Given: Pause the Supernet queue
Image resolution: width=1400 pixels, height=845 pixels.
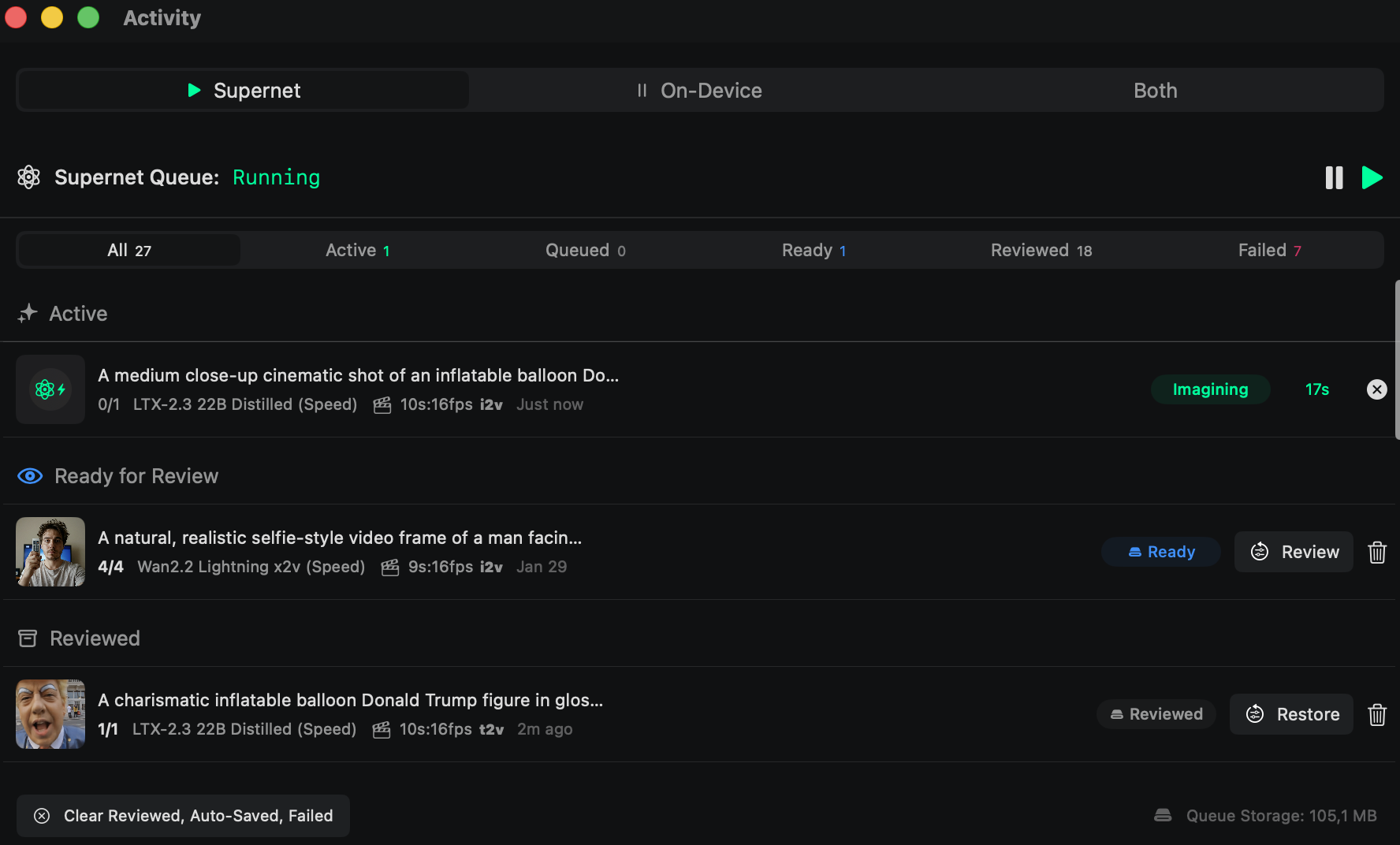Looking at the screenshot, I should [x=1334, y=178].
